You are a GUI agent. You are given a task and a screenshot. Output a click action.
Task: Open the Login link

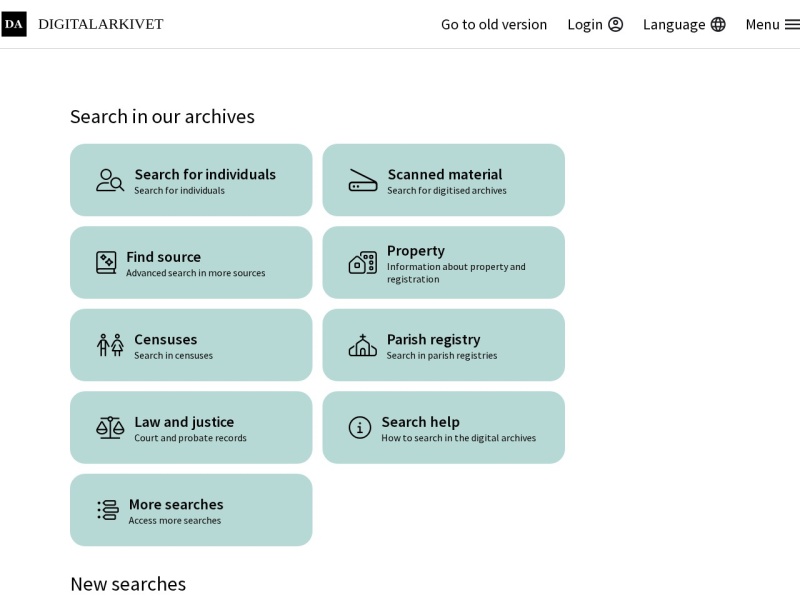[x=595, y=24]
